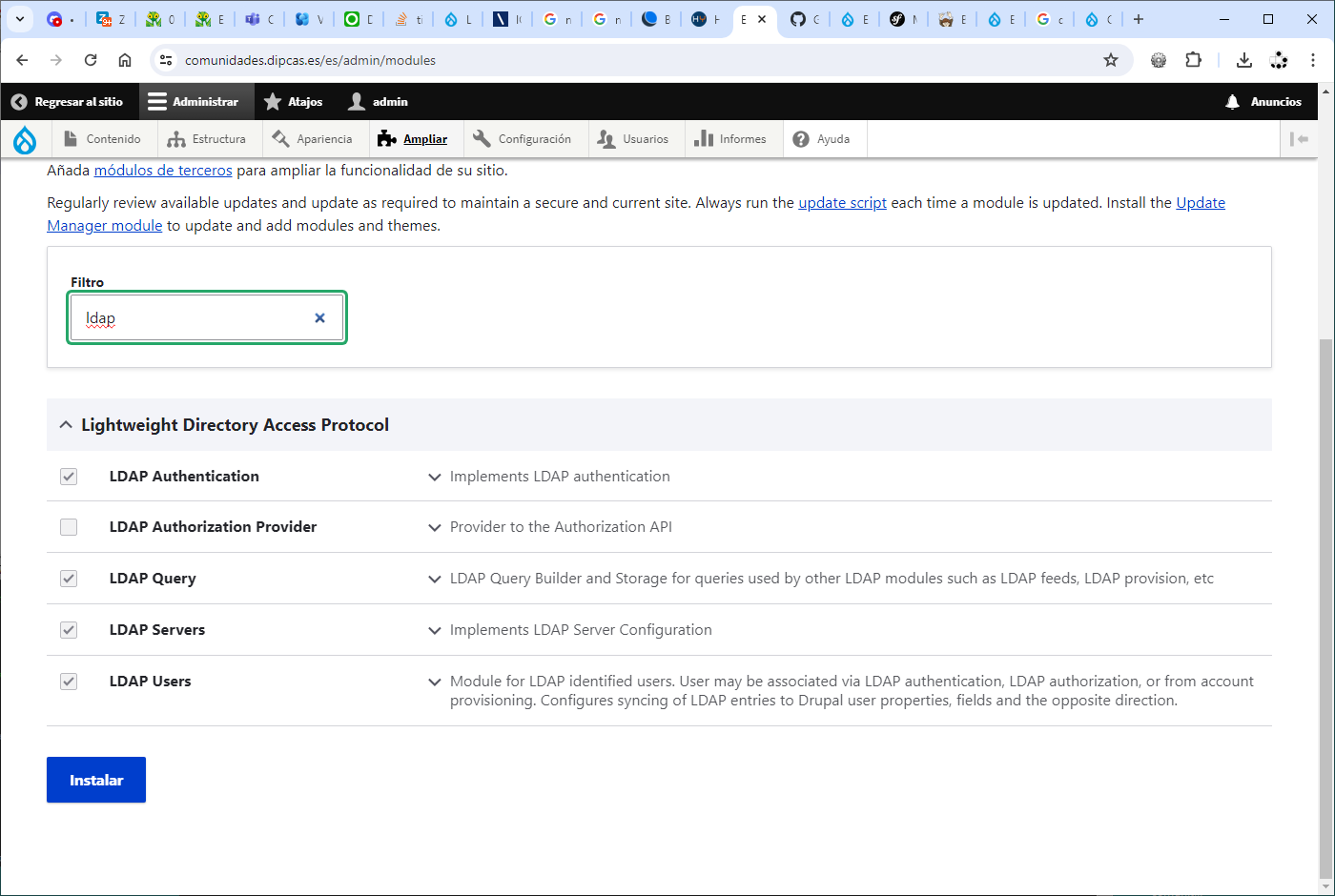The image size is (1335, 896).
Task: Click the browser address bar URL
Action: 310,60
